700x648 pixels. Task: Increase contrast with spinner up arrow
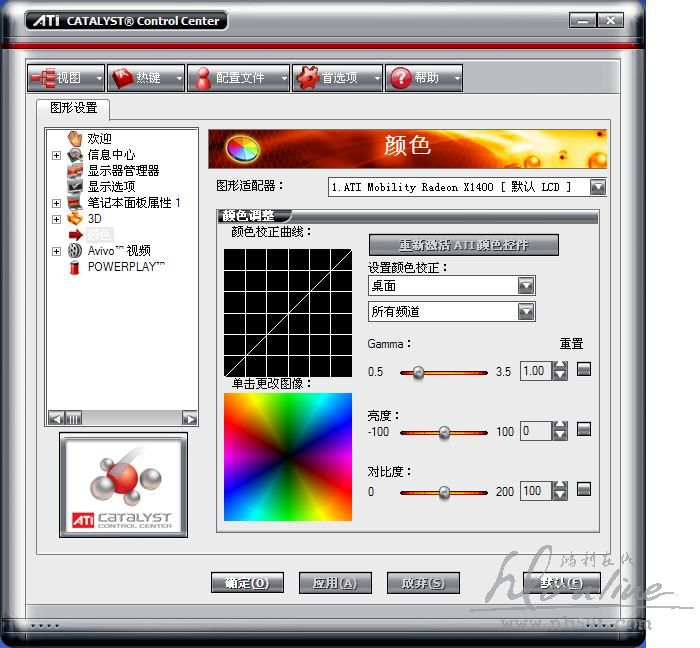(560, 486)
